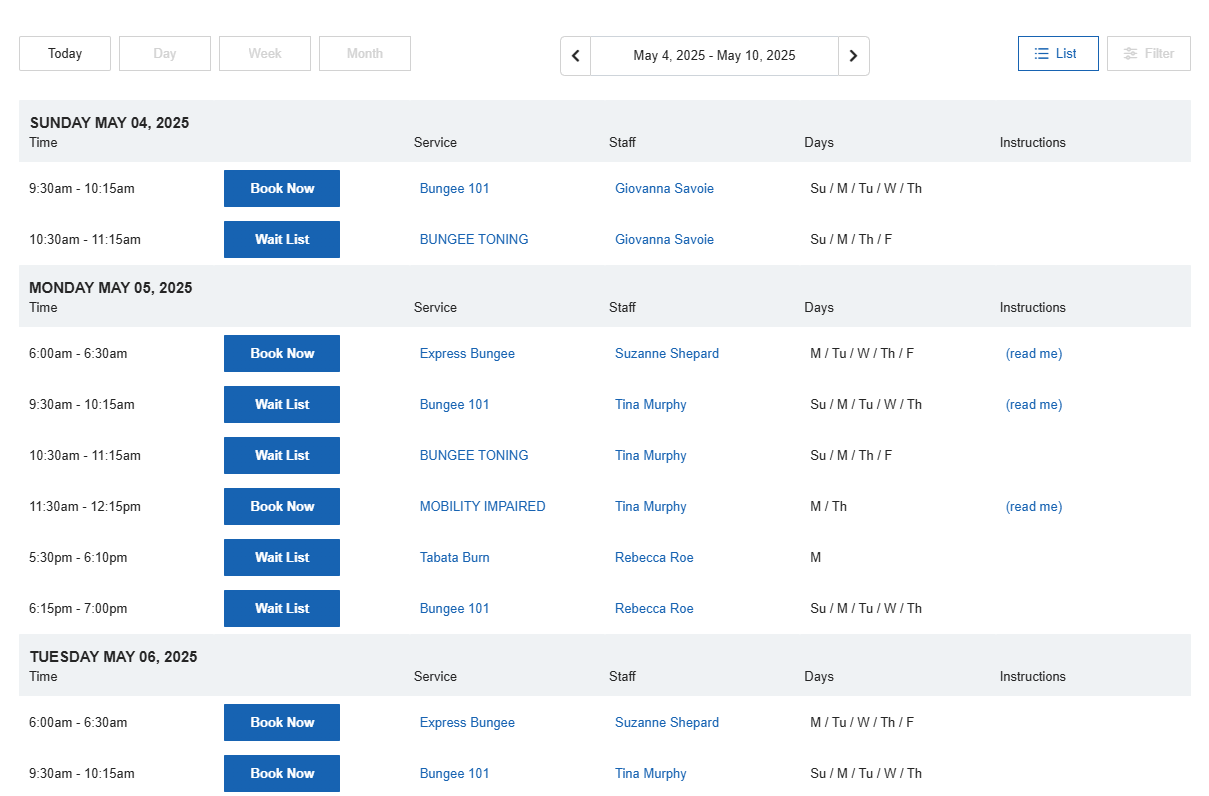This screenshot has height=796, width=1209.
Task: Click the Today button
Action: pos(65,54)
